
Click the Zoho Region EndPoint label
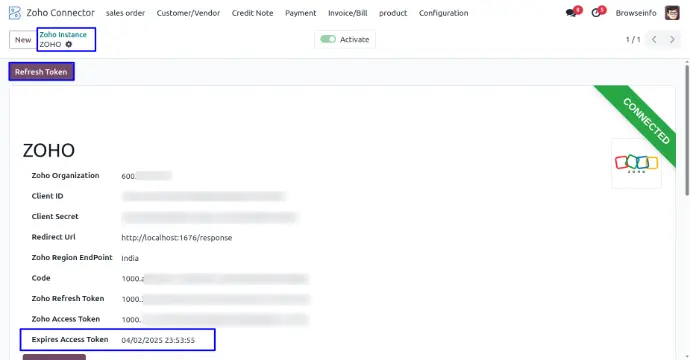(72, 257)
